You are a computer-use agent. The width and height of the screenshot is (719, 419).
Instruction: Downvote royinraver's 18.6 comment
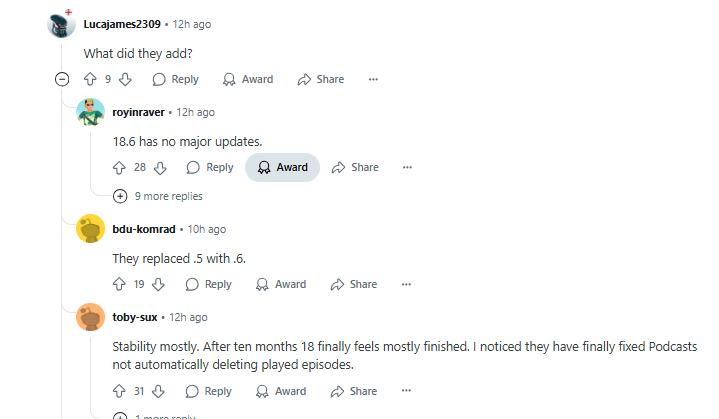tap(160, 167)
